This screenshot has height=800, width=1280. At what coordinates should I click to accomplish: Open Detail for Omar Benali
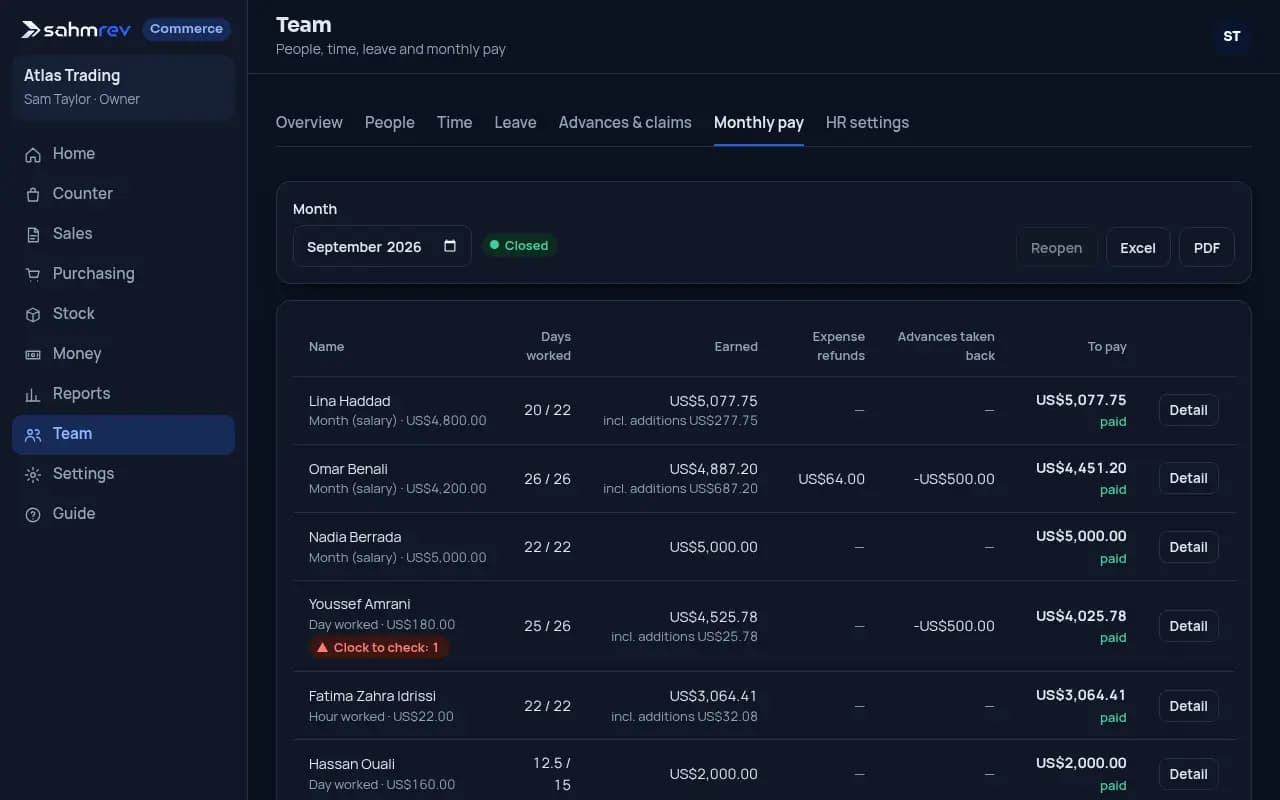(x=1188, y=478)
